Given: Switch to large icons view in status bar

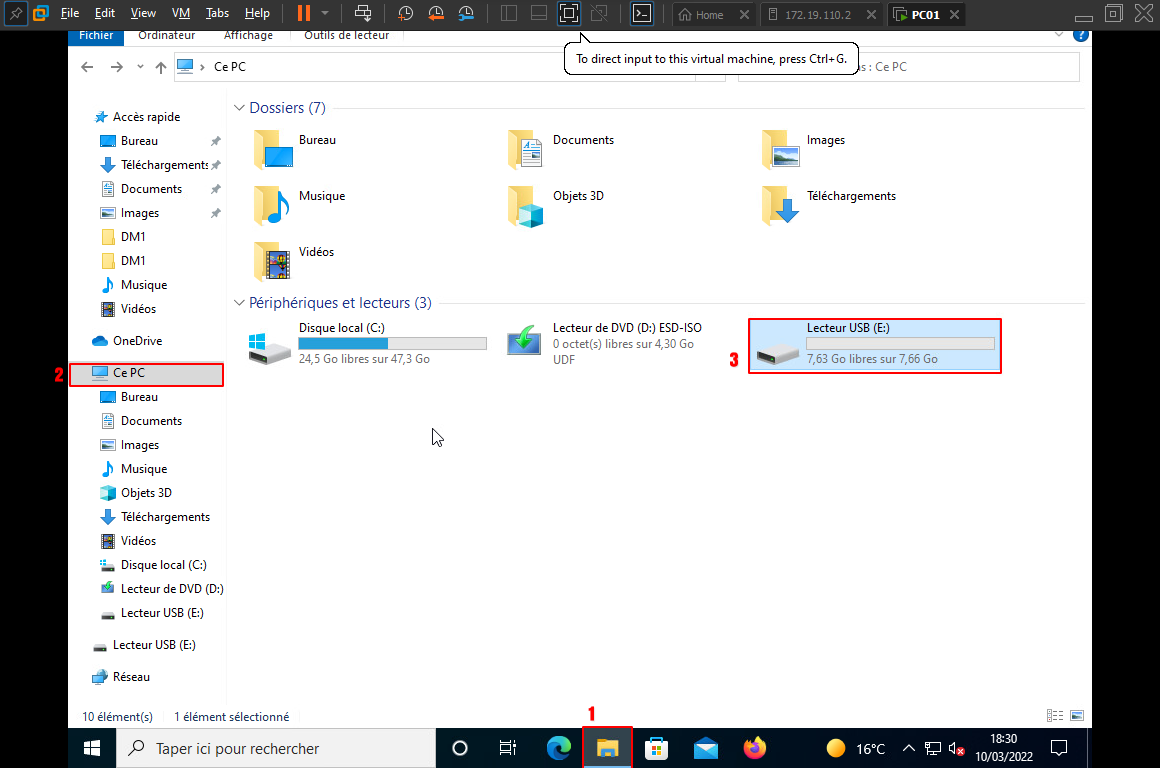Looking at the screenshot, I should coord(1076,716).
